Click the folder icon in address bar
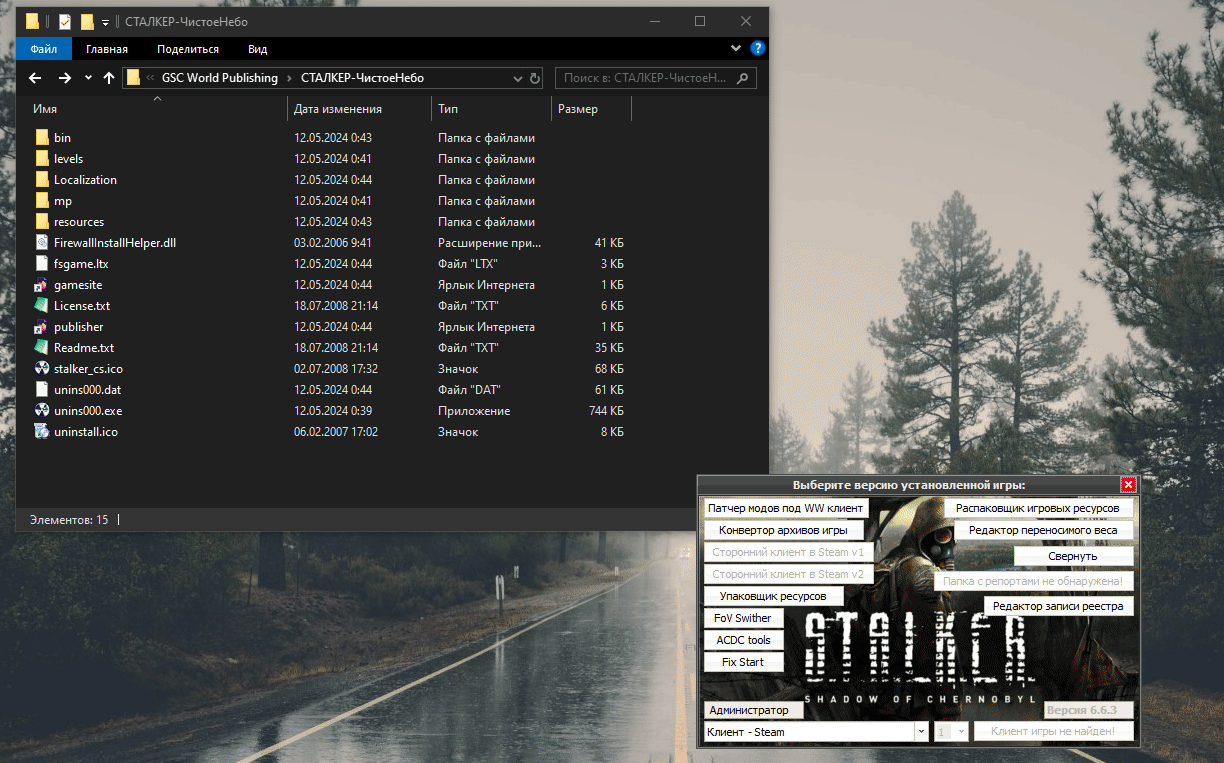1224x763 pixels. 134,78
